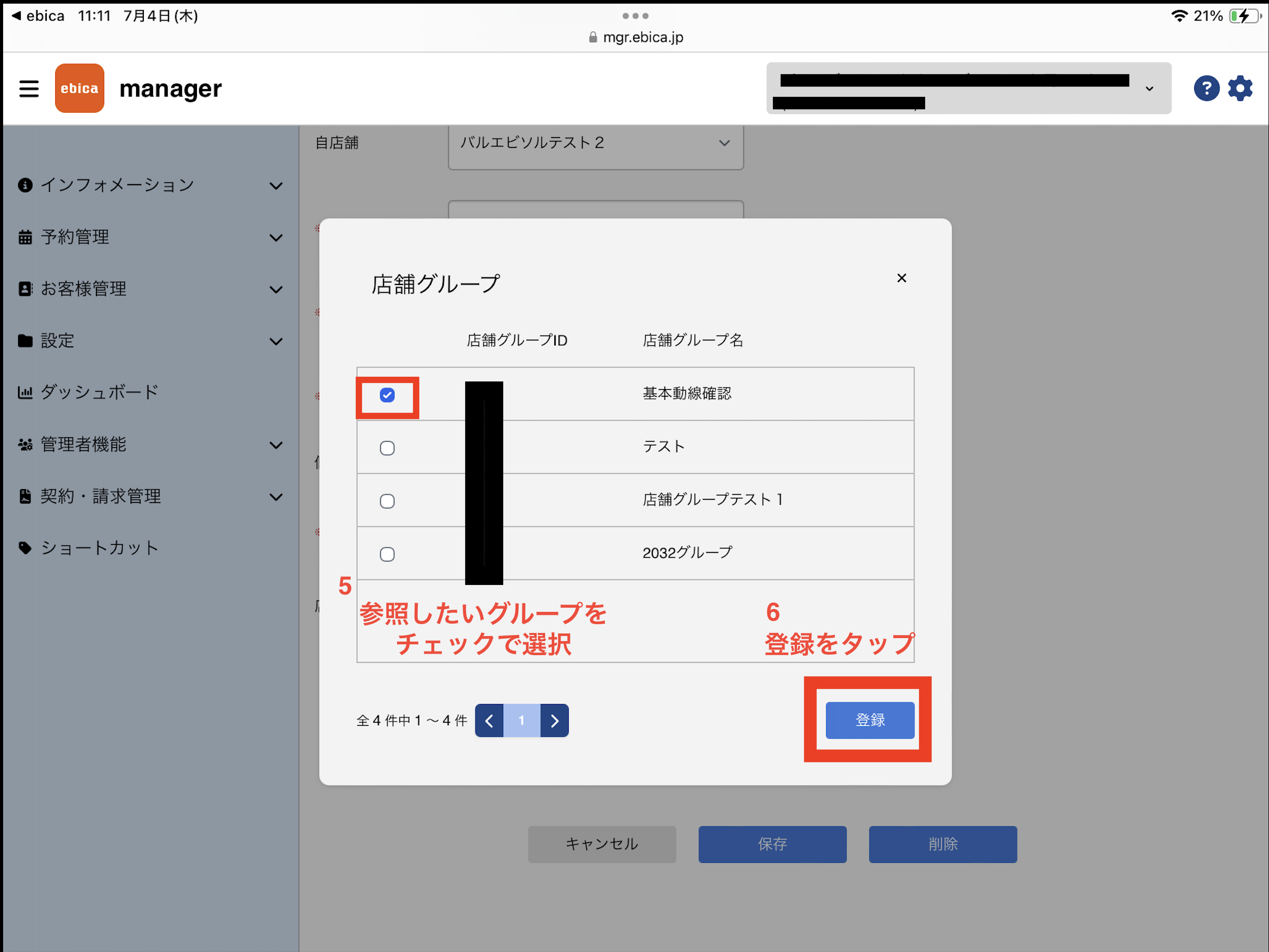Click the 基本動線確認 group name

(x=687, y=393)
